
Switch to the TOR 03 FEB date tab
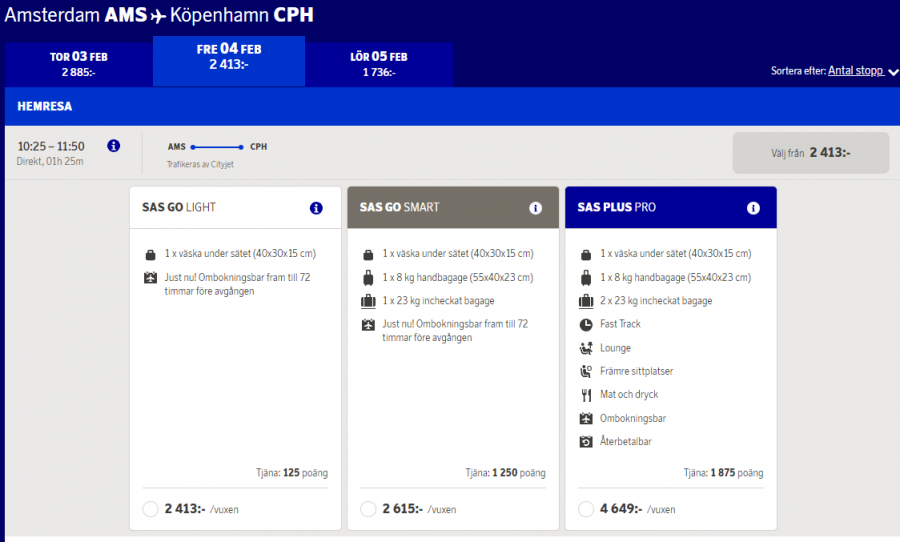(78, 64)
